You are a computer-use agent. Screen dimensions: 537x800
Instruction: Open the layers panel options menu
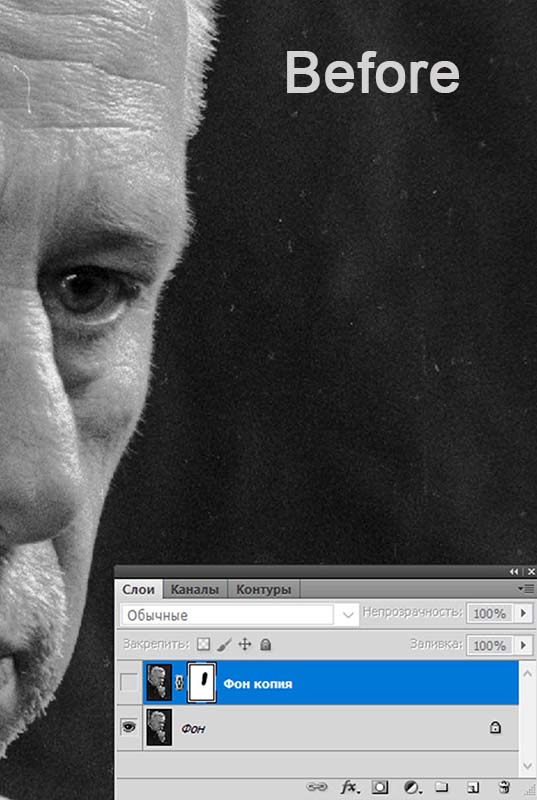[526, 589]
